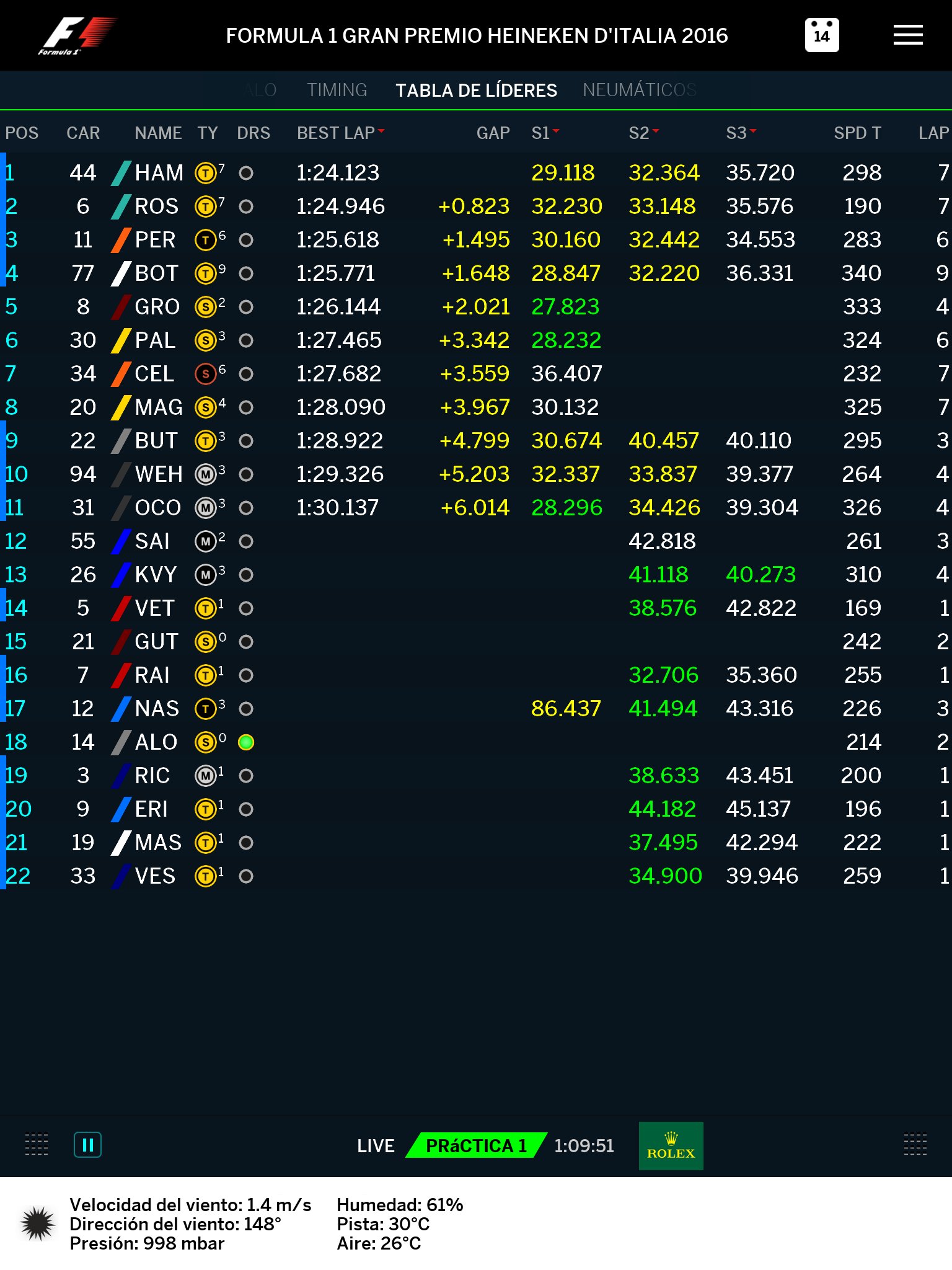Click BUT's DRS indicator circle
This screenshot has height=1270, width=952.
pos(246,441)
